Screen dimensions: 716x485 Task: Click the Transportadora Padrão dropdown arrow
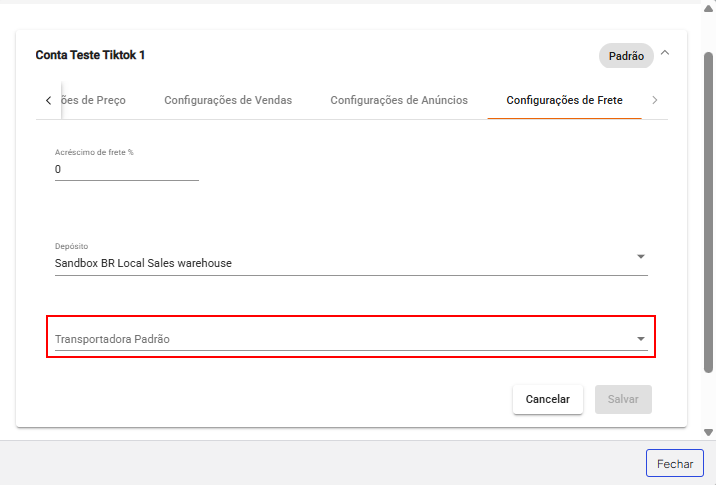click(640, 339)
